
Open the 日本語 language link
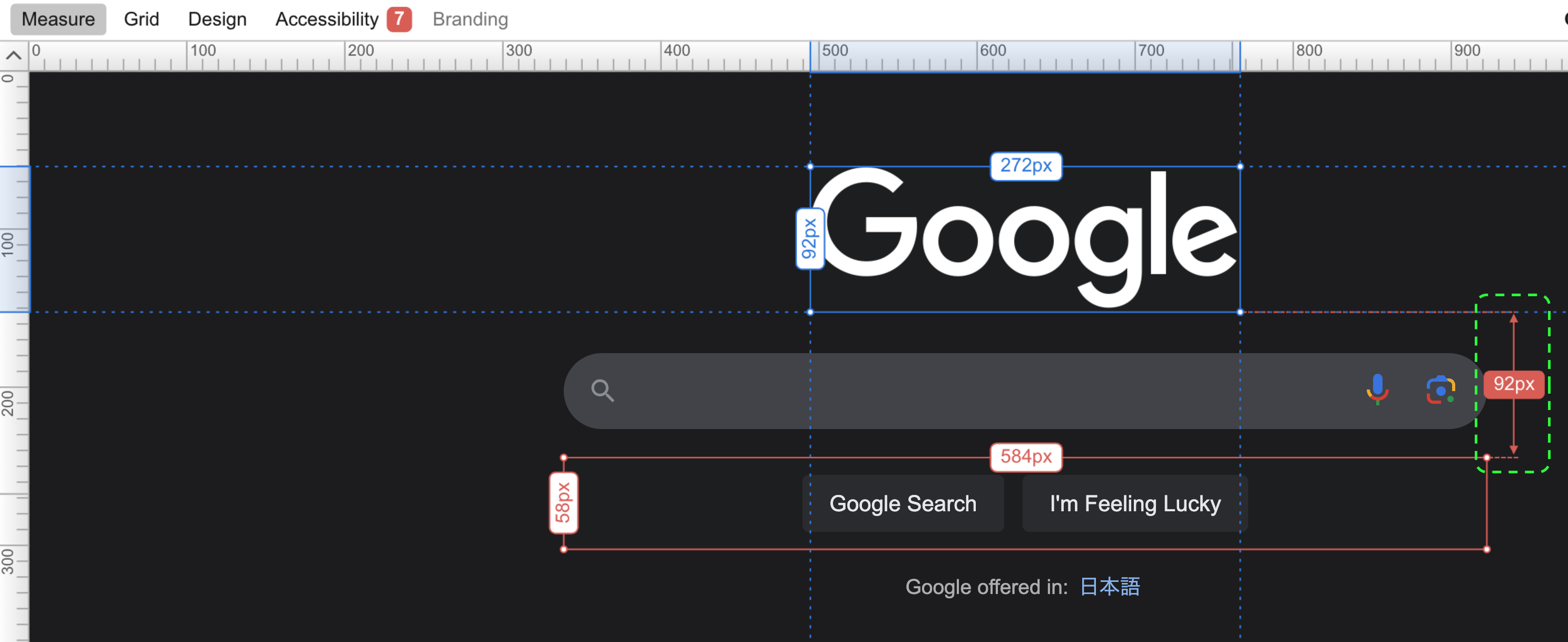pos(1110,587)
